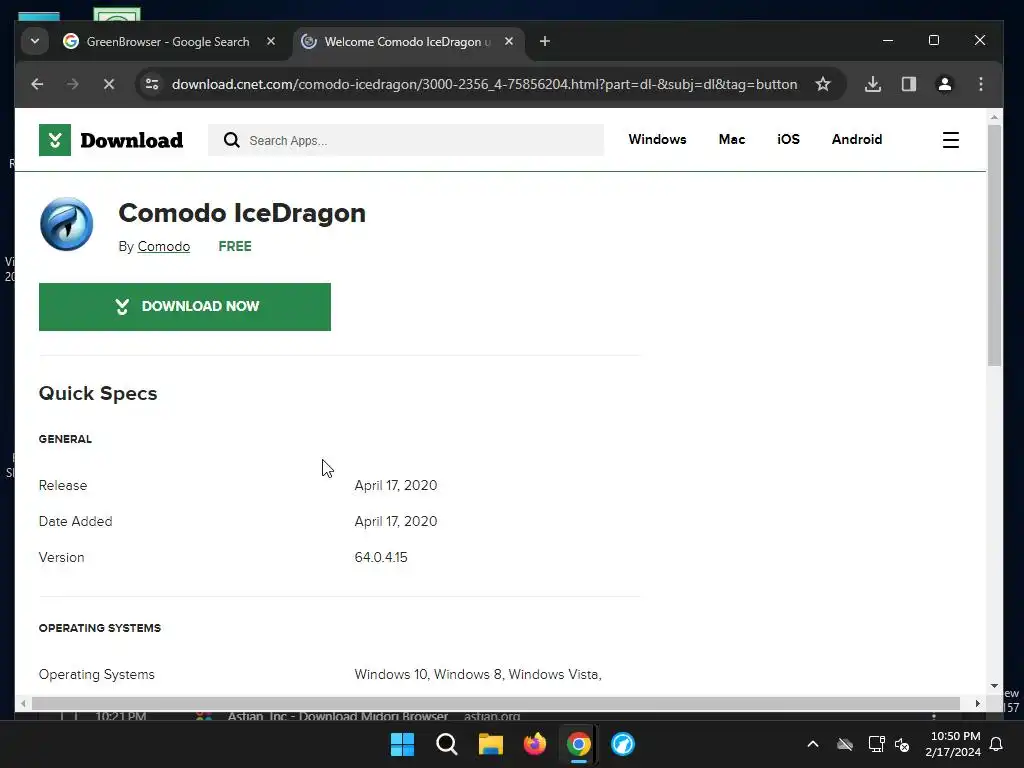1024x768 pixels.
Task: Switch to GreenBrowser - Google Search tab
Action: (x=168, y=42)
